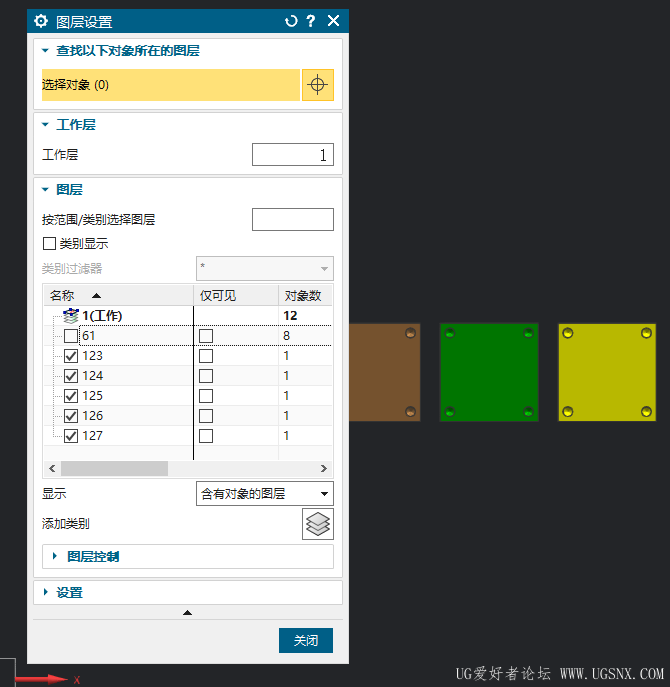The width and height of the screenshot is (670, 687).
Task: Open the 显示 dropdown 含有对象的图层
Action: [265, 494]
